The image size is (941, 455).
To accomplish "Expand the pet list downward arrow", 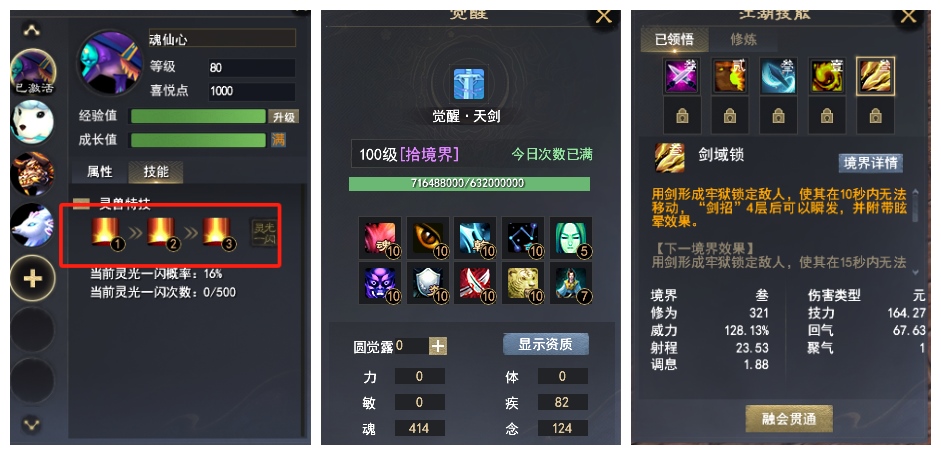I will click(x=32, y=424).
